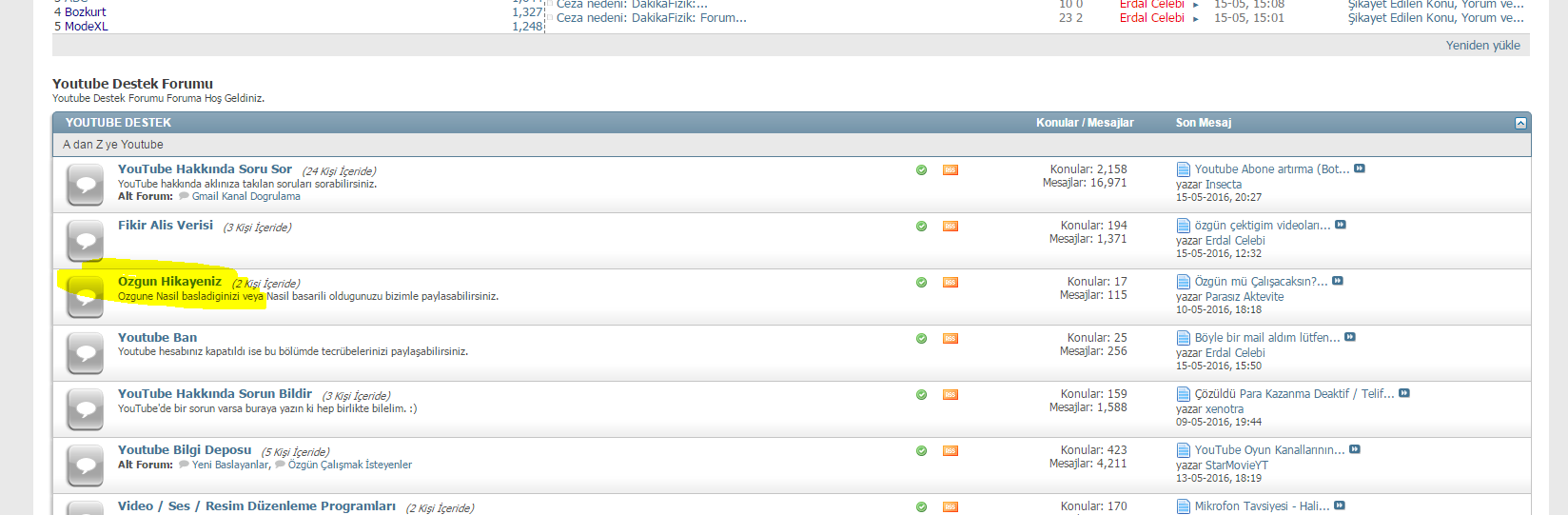Image resolution: width=1568 pixels, height=515 pixels.
Task: Go to last post arrow beside Youtube Abone artırma
Action: tap(1360, 168)
